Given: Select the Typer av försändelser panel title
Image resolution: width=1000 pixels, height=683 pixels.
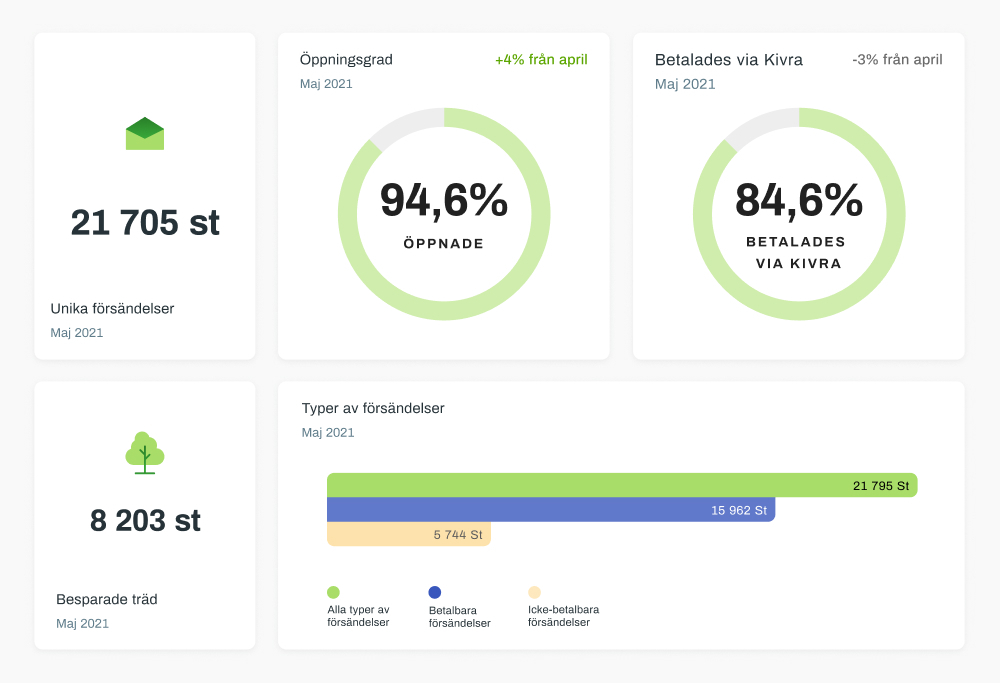Looking at the screenshot, I should click(x=373, y=408).
